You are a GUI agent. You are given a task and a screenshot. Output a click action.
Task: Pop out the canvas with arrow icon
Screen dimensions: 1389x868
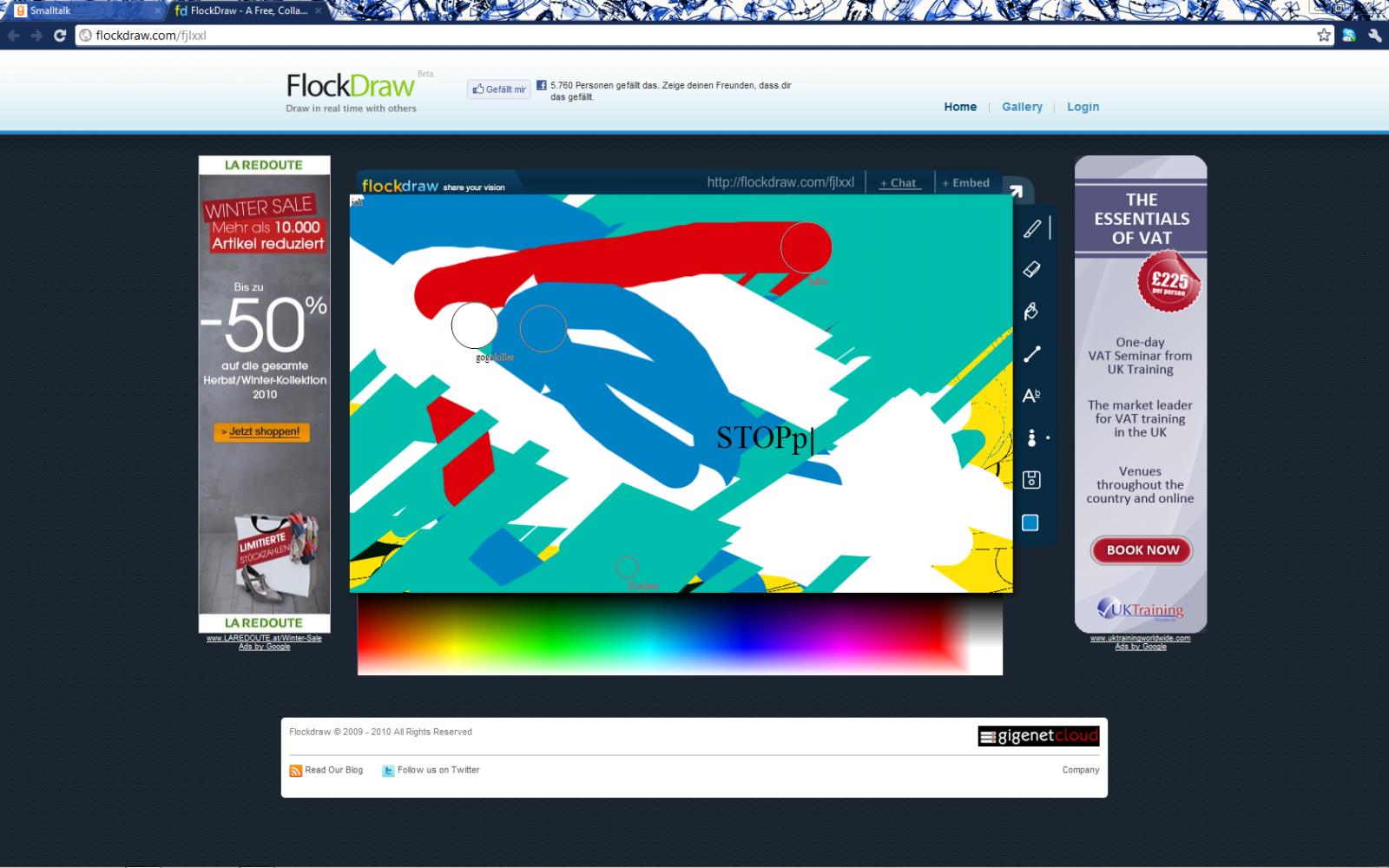1016,191
